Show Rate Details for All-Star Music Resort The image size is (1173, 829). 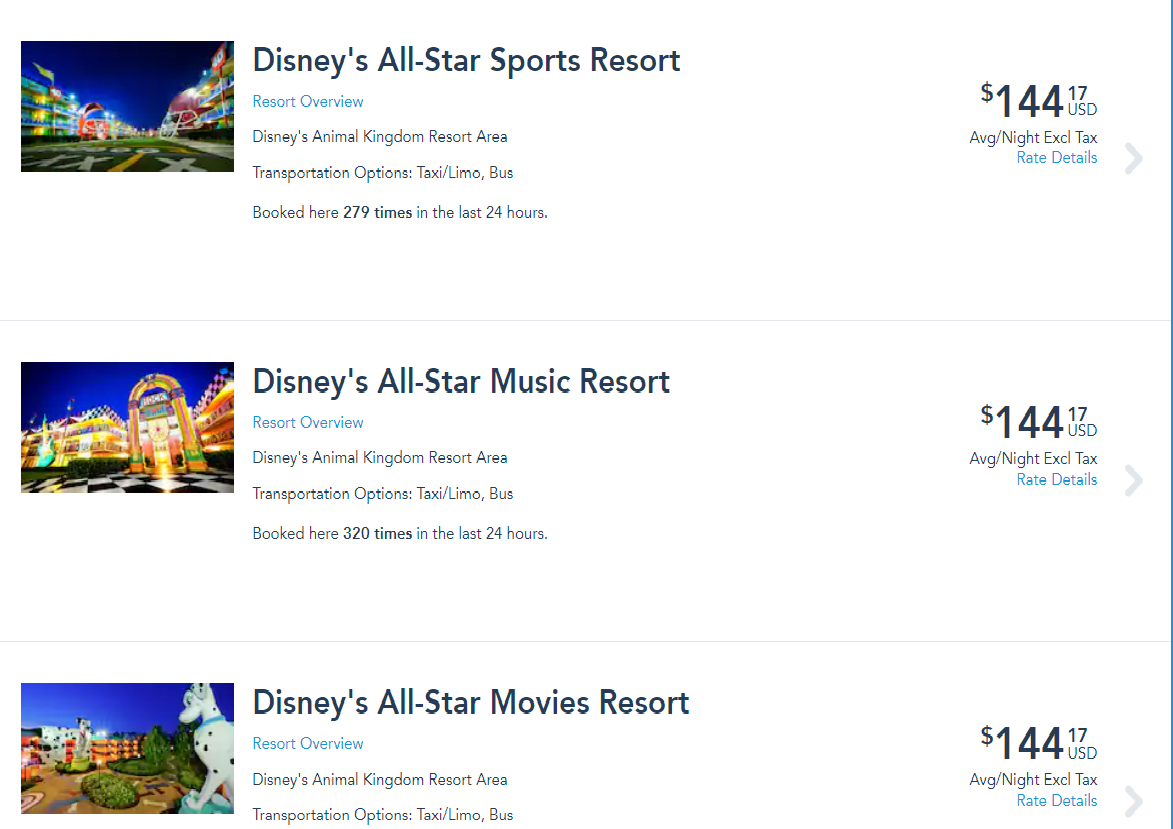1056,480
